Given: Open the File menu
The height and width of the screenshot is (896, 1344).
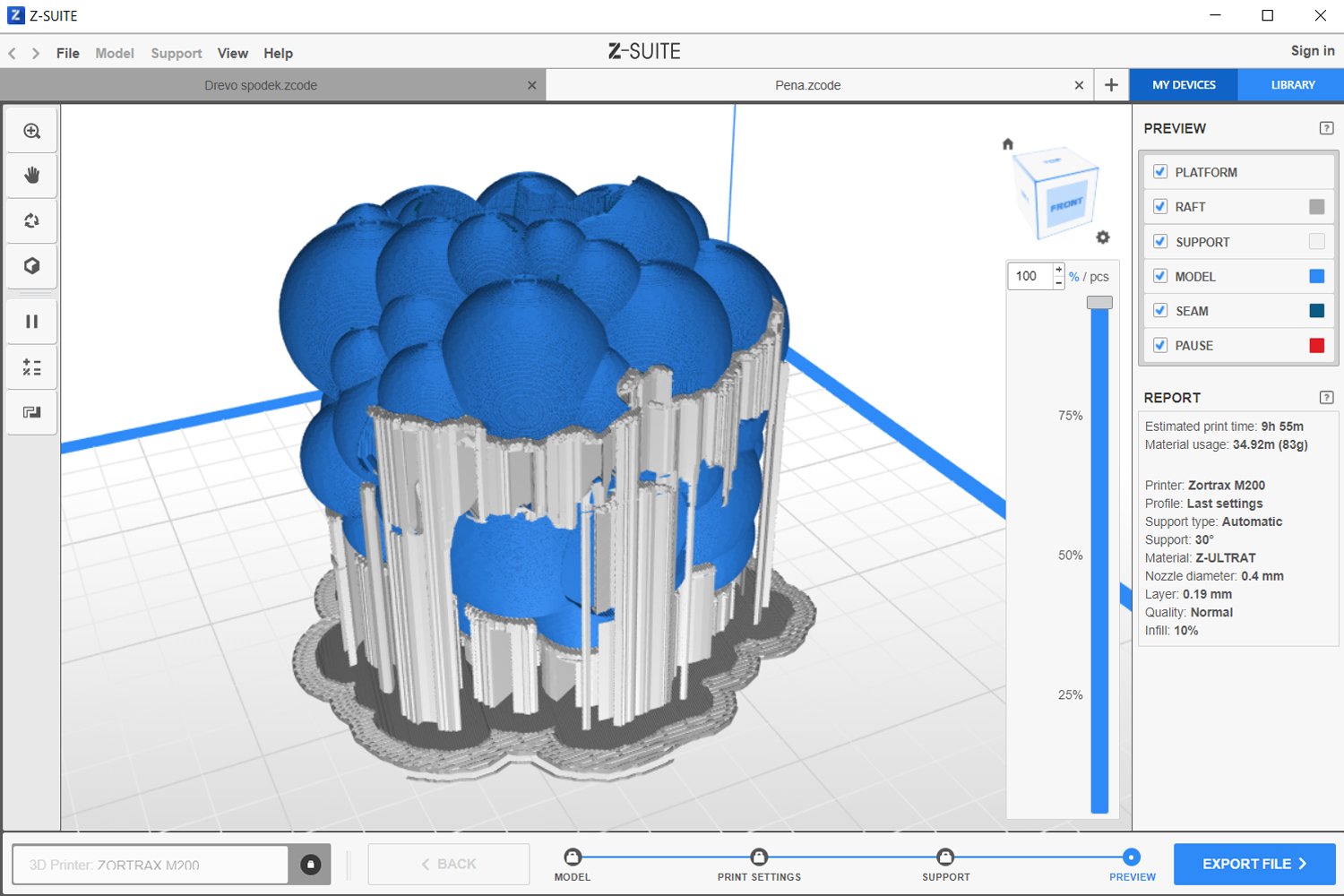Looking at the screenshot, I should coord(67,54).
